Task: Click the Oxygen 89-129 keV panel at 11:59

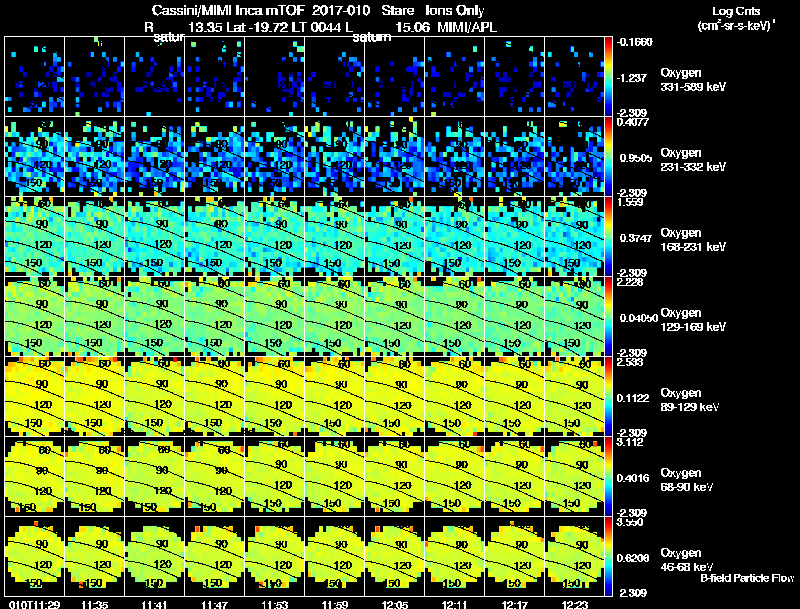Action: [x=335, y=396]
